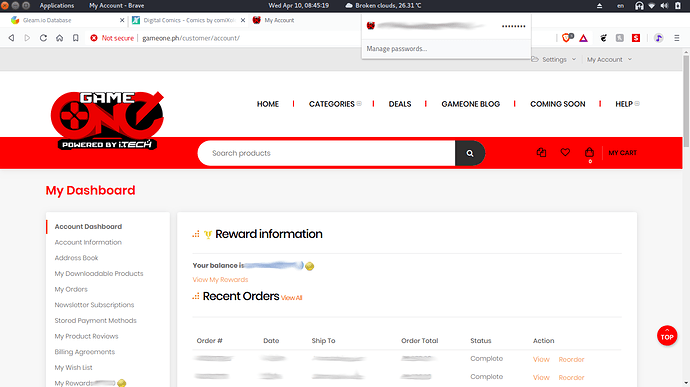Open My Rewards in sidebar
Image resolution: width=690 pixels, height=387 pixels.
point(73,383)
